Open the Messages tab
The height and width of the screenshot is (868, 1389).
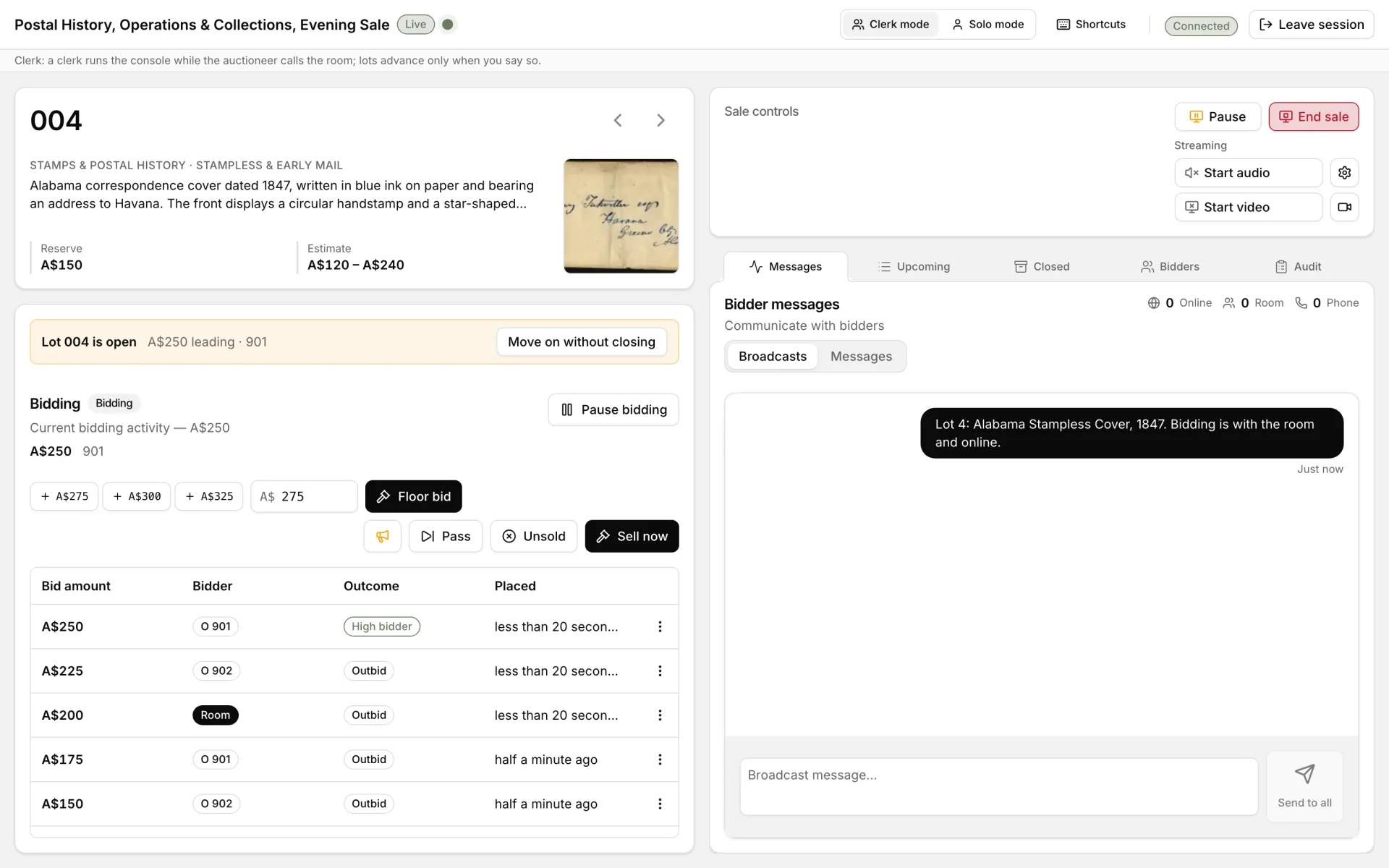click(786, 267)
